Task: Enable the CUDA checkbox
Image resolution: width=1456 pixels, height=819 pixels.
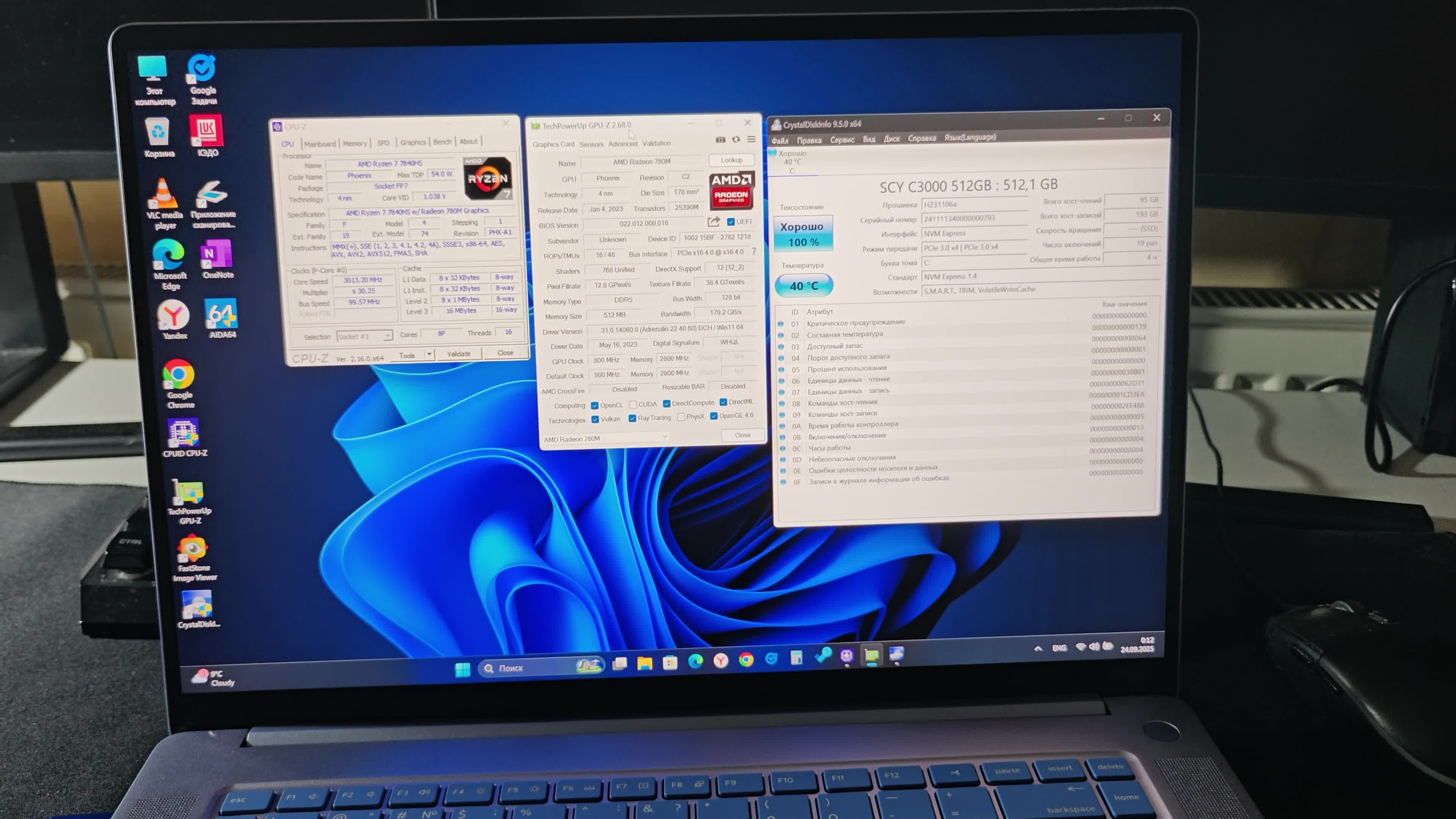Action: pos(633,405)
